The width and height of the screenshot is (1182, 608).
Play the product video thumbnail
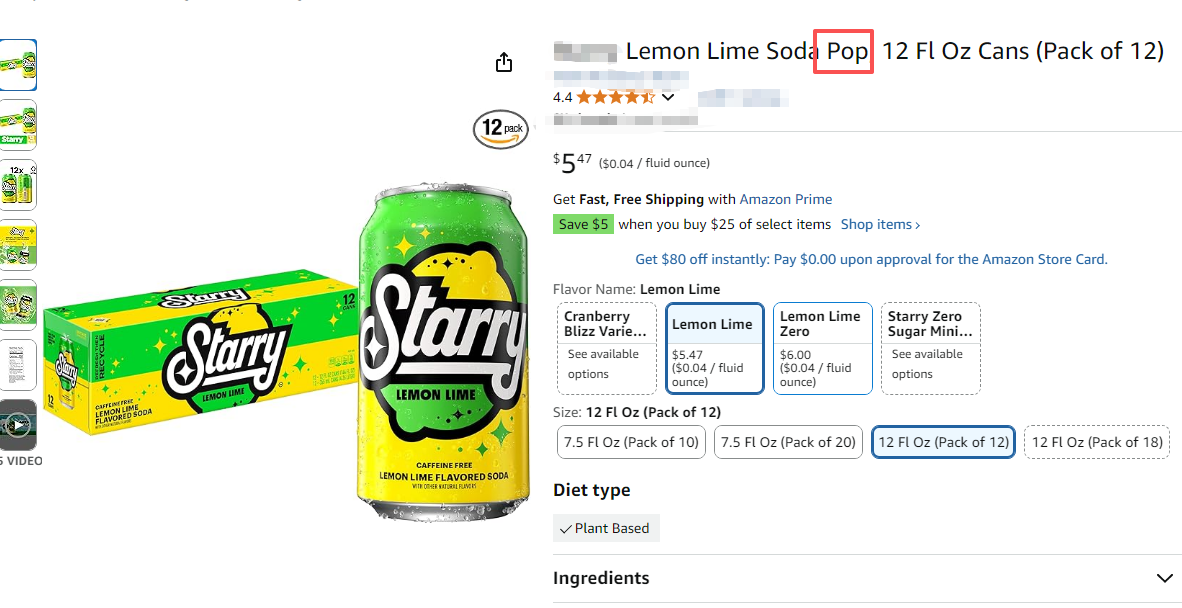coord(18,425)
